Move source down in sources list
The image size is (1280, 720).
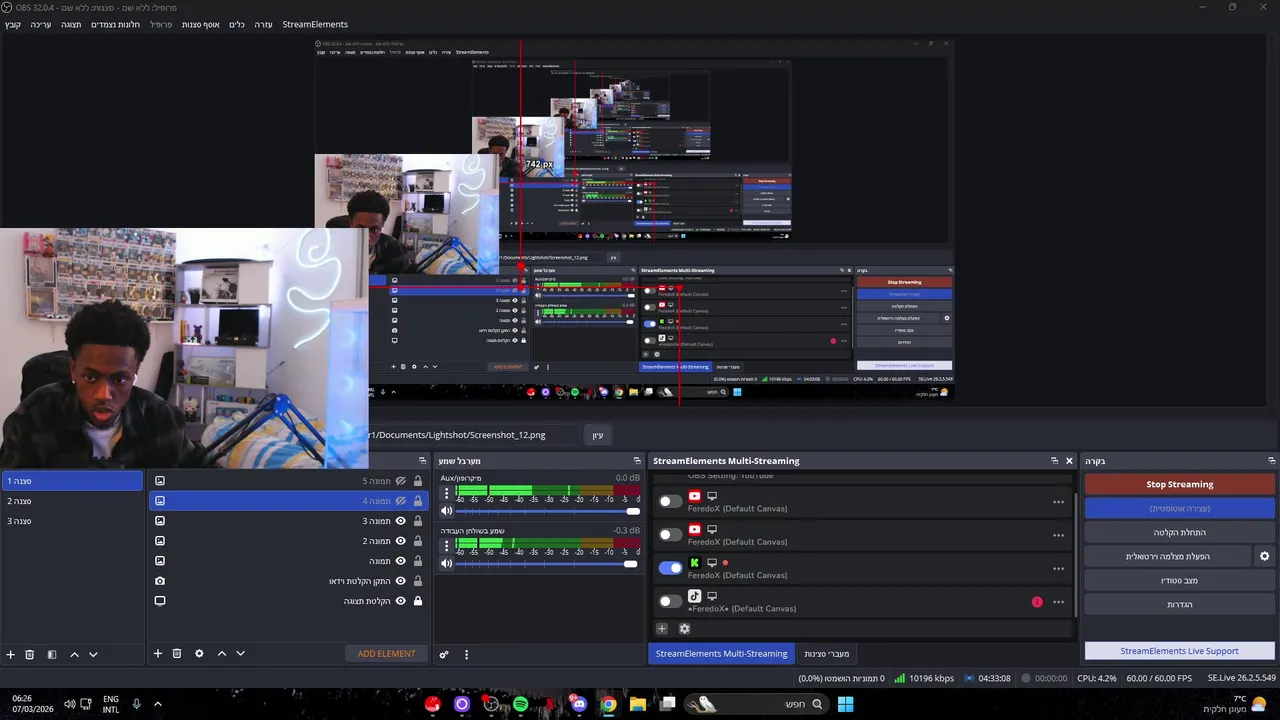pos(240,653)
